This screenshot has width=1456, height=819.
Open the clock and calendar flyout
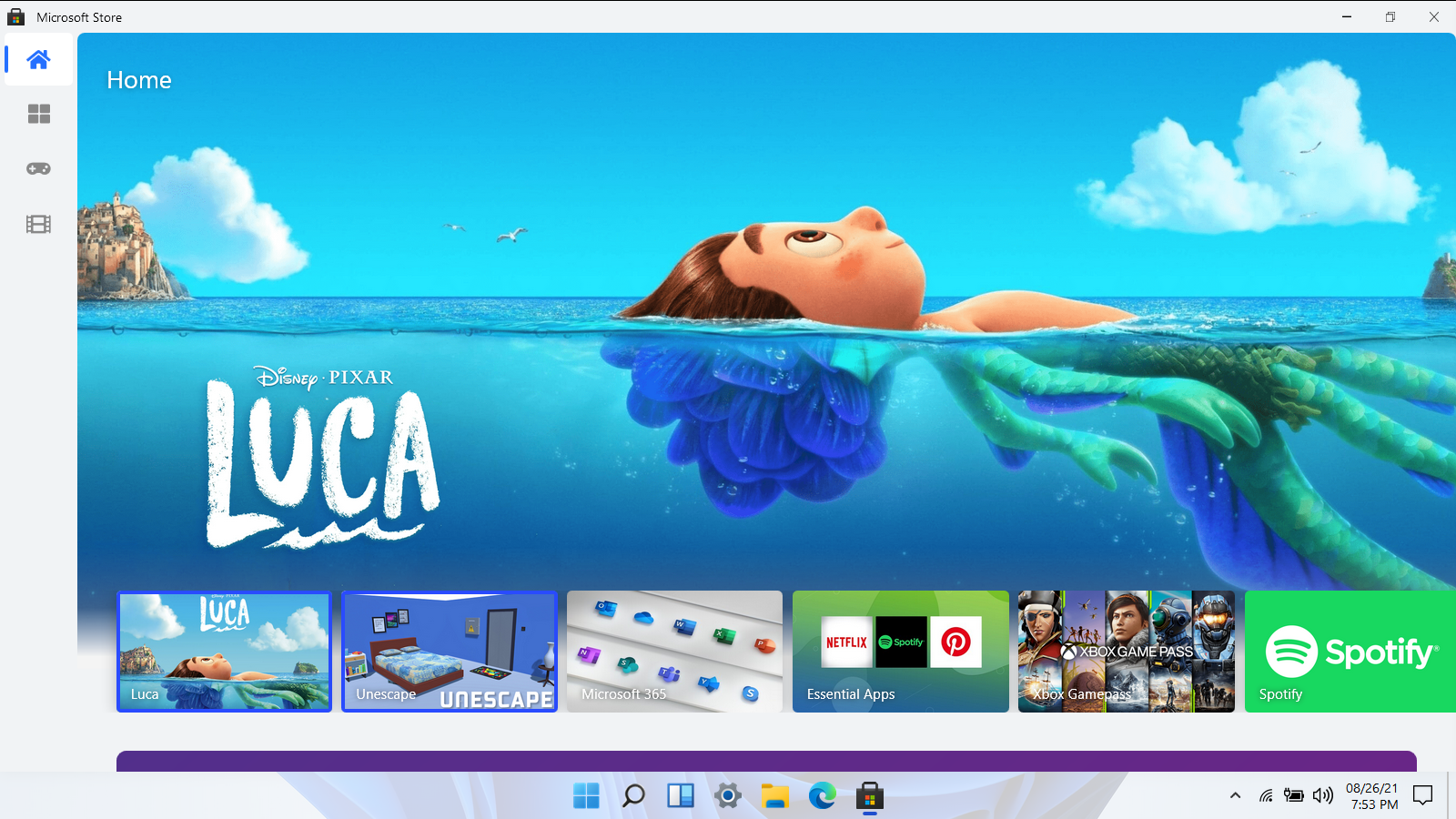pos(1371,795)
